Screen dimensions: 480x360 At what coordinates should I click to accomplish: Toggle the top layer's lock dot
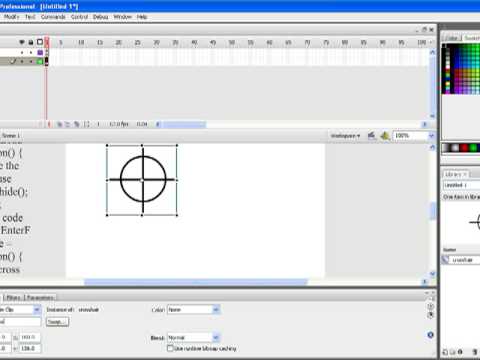31,53
